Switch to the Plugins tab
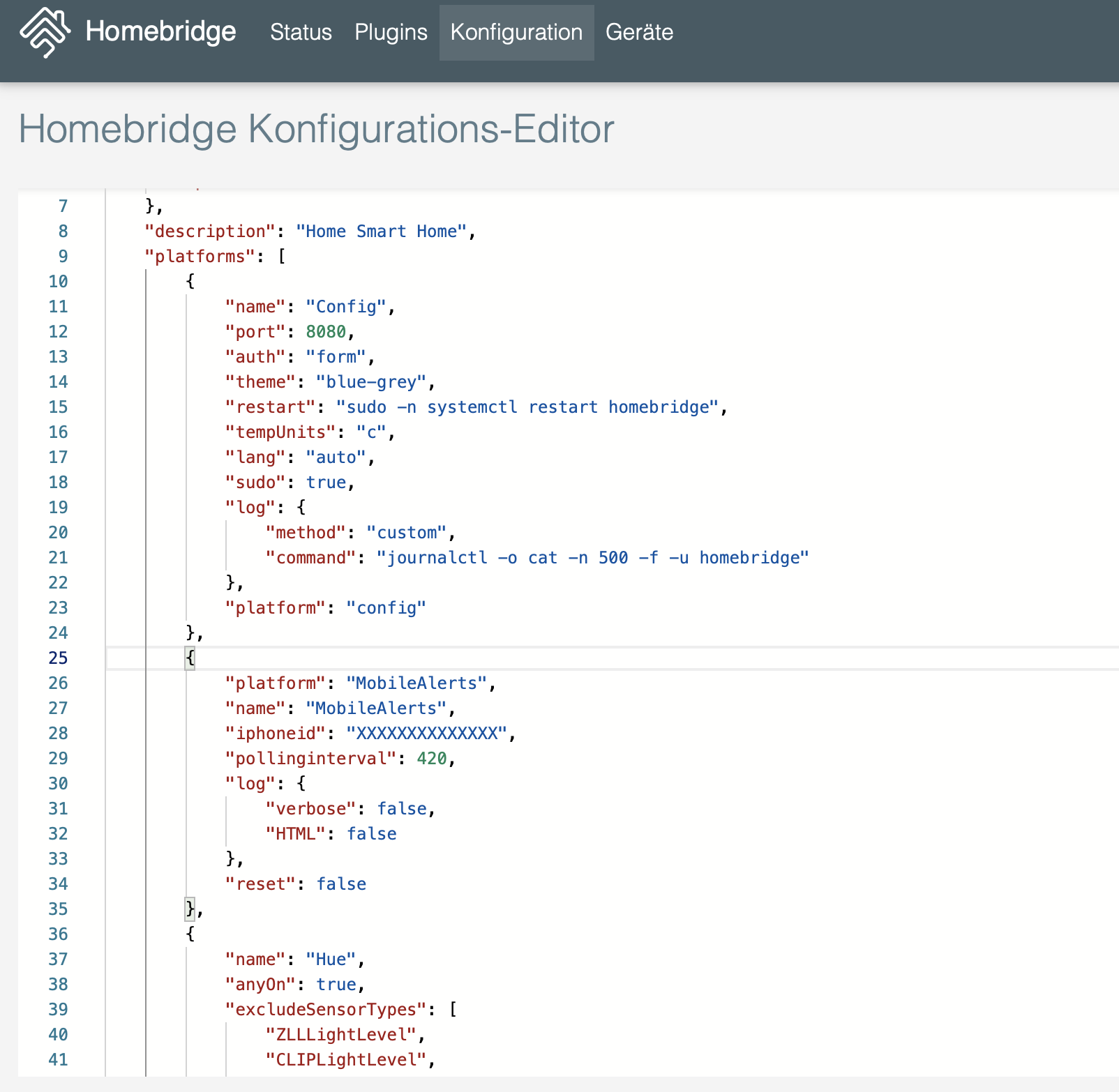The width and height of the screenshot is (1119, 1092). 391,32
